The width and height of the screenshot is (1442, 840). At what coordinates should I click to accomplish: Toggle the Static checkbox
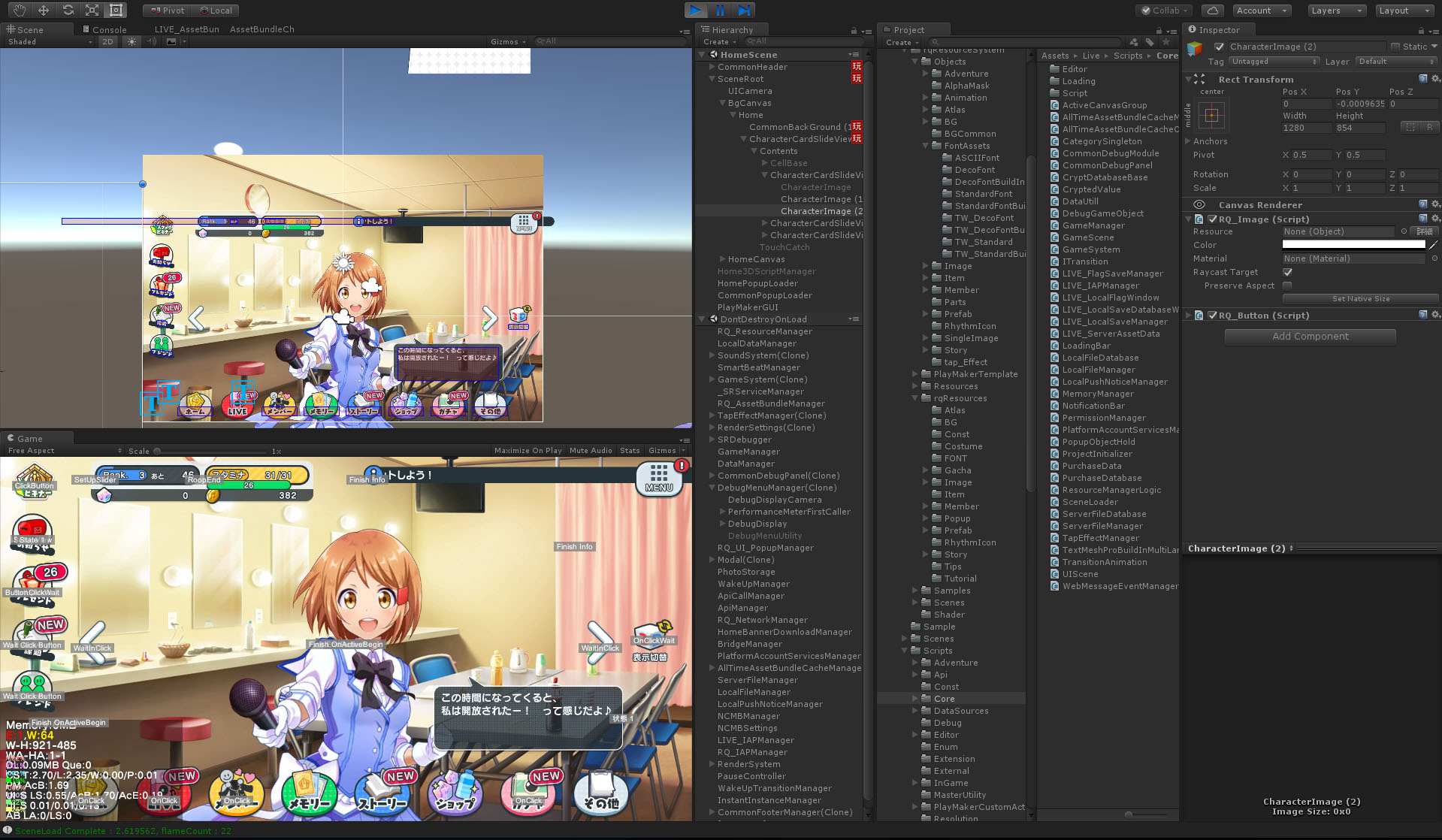[1395, 47]
